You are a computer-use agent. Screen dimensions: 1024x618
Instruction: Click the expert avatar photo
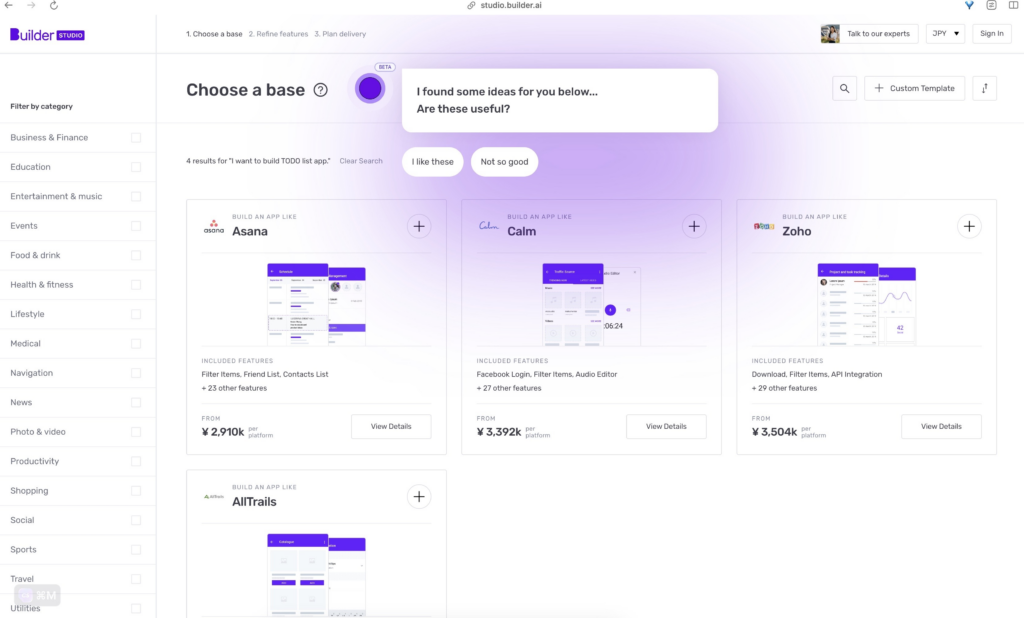click(830, 34)
